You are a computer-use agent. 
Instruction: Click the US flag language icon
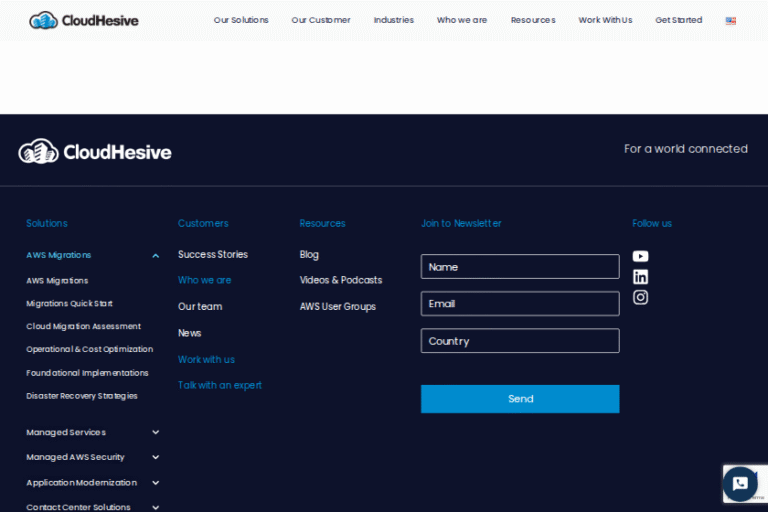(x=731, y=20)
